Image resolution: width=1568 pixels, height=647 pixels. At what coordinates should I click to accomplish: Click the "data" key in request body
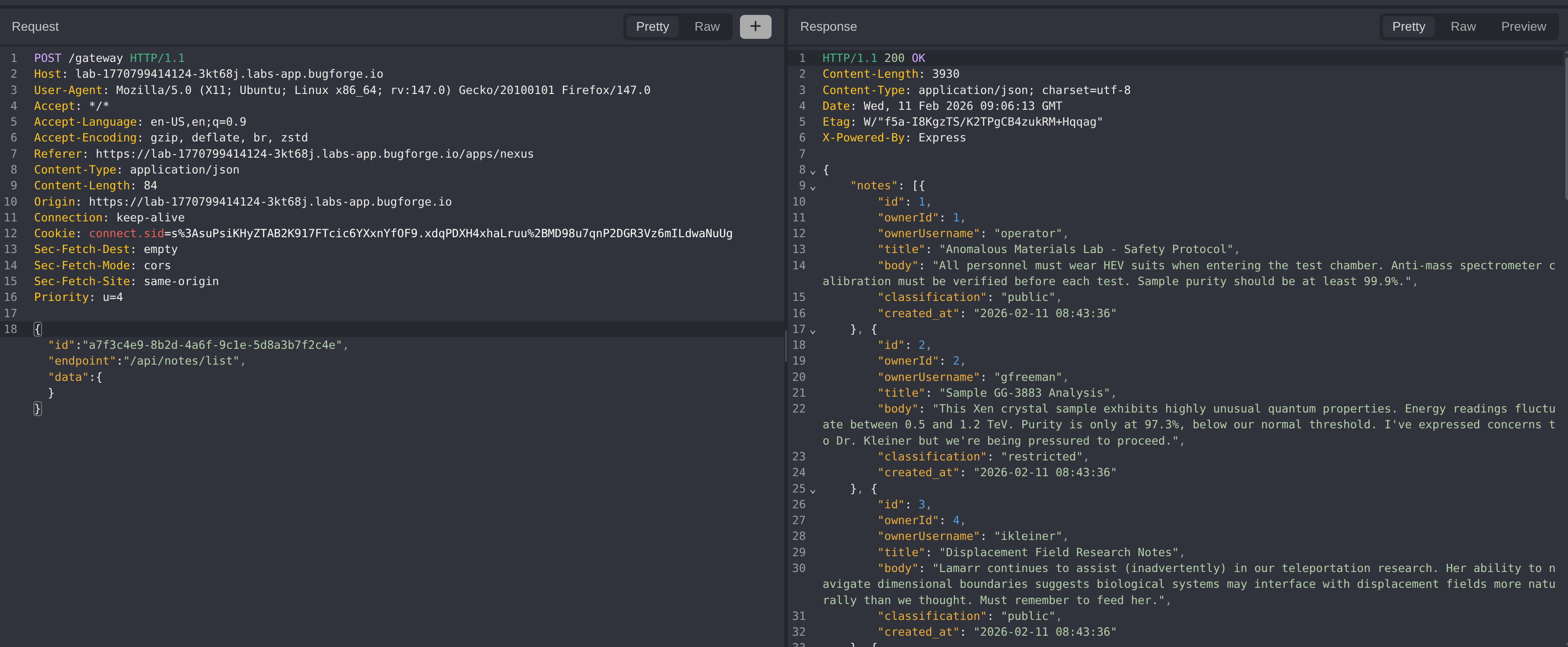coord(68,377)
